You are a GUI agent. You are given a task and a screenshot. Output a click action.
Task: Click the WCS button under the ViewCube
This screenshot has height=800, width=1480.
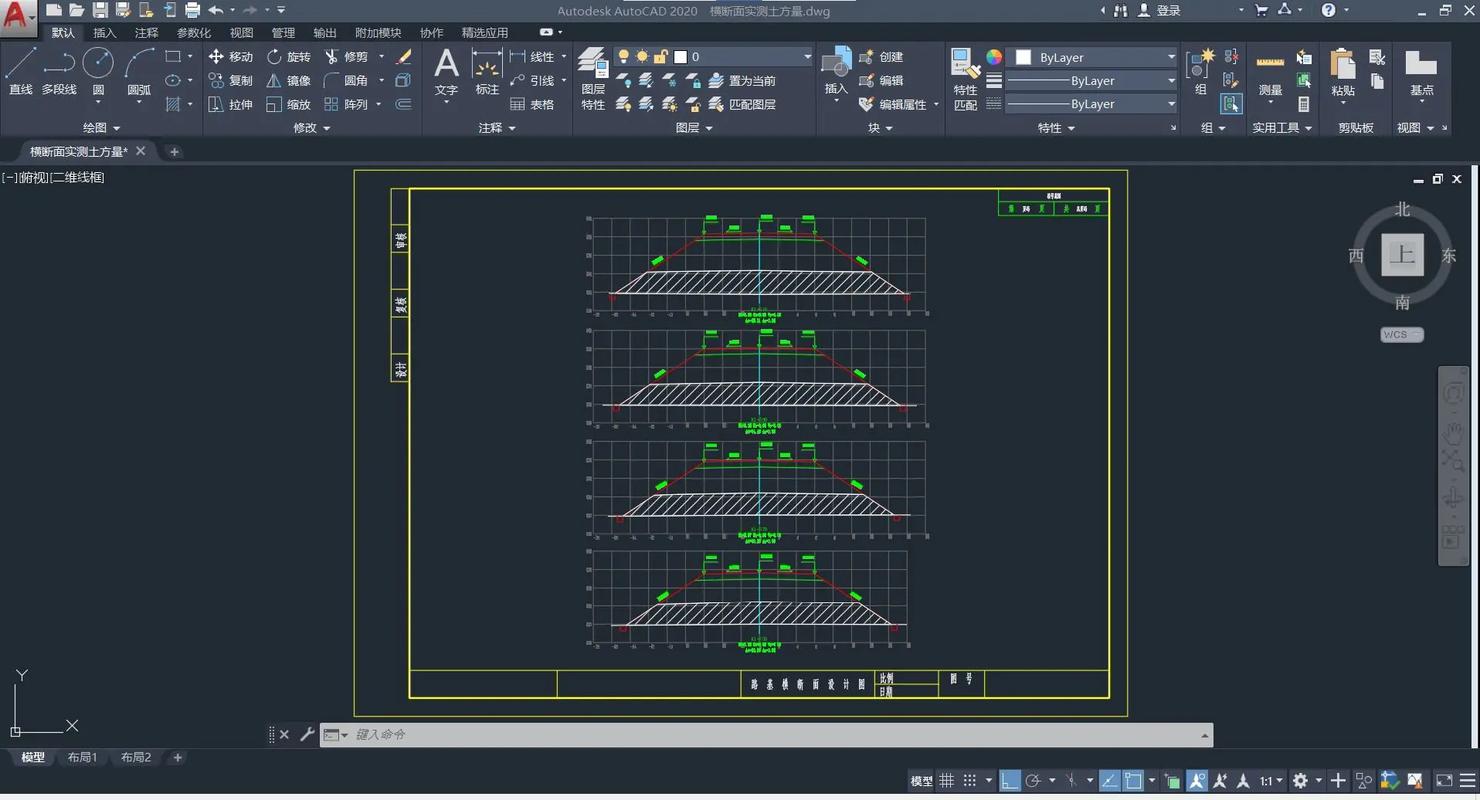point(1401,335)
